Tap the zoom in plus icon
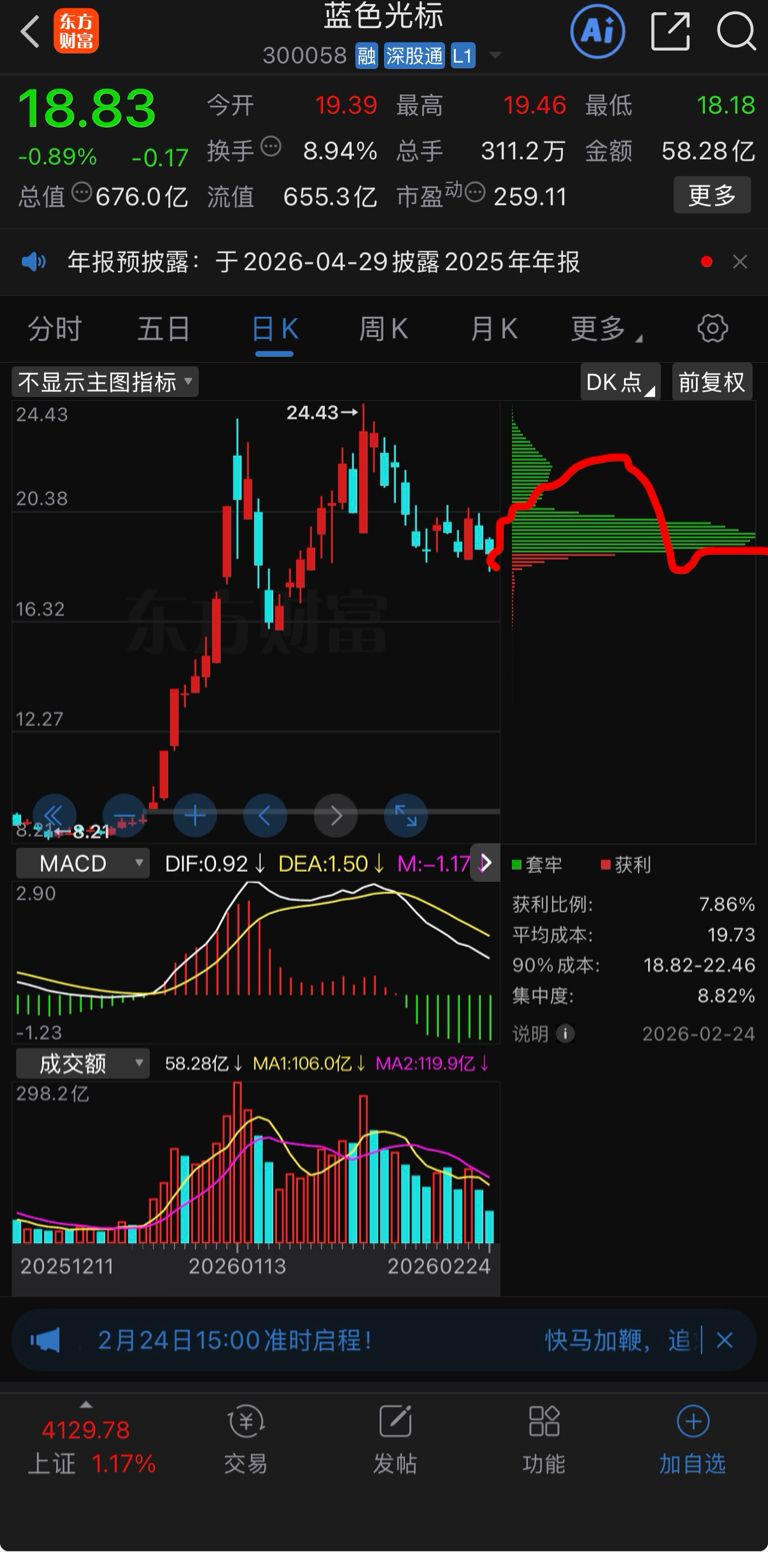 pyautogui.click(x=195, y=815)
